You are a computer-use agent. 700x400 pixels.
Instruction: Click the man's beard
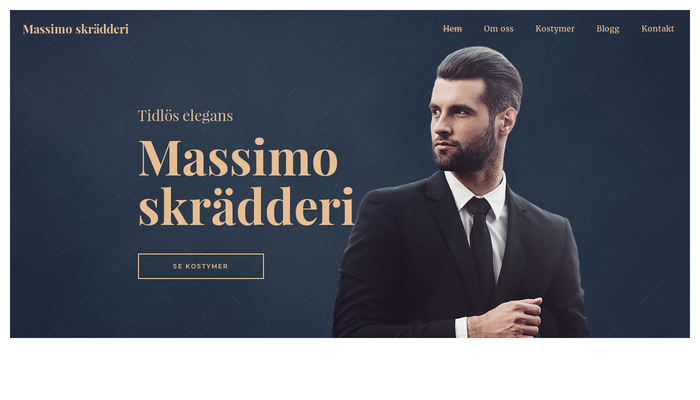(x=469, y=152)
